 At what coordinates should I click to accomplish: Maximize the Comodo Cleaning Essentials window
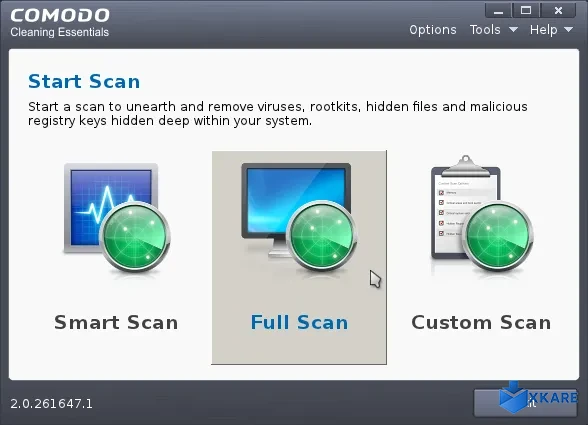tap(526, 11)
